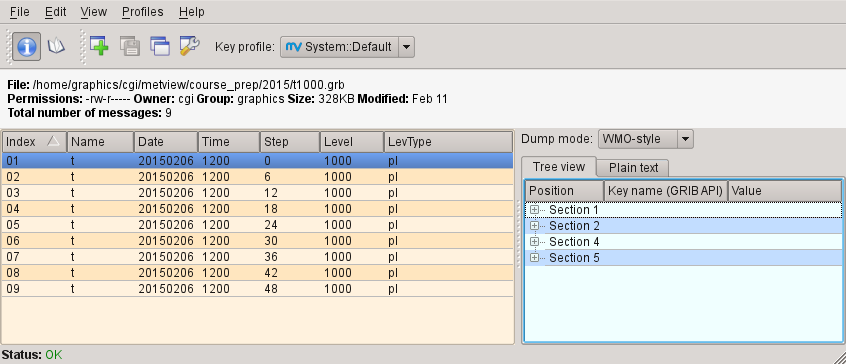Click the save profile as icon
The width and height of the screenshot is (846, 364).
pyautogui.click(x=130, y=46)
